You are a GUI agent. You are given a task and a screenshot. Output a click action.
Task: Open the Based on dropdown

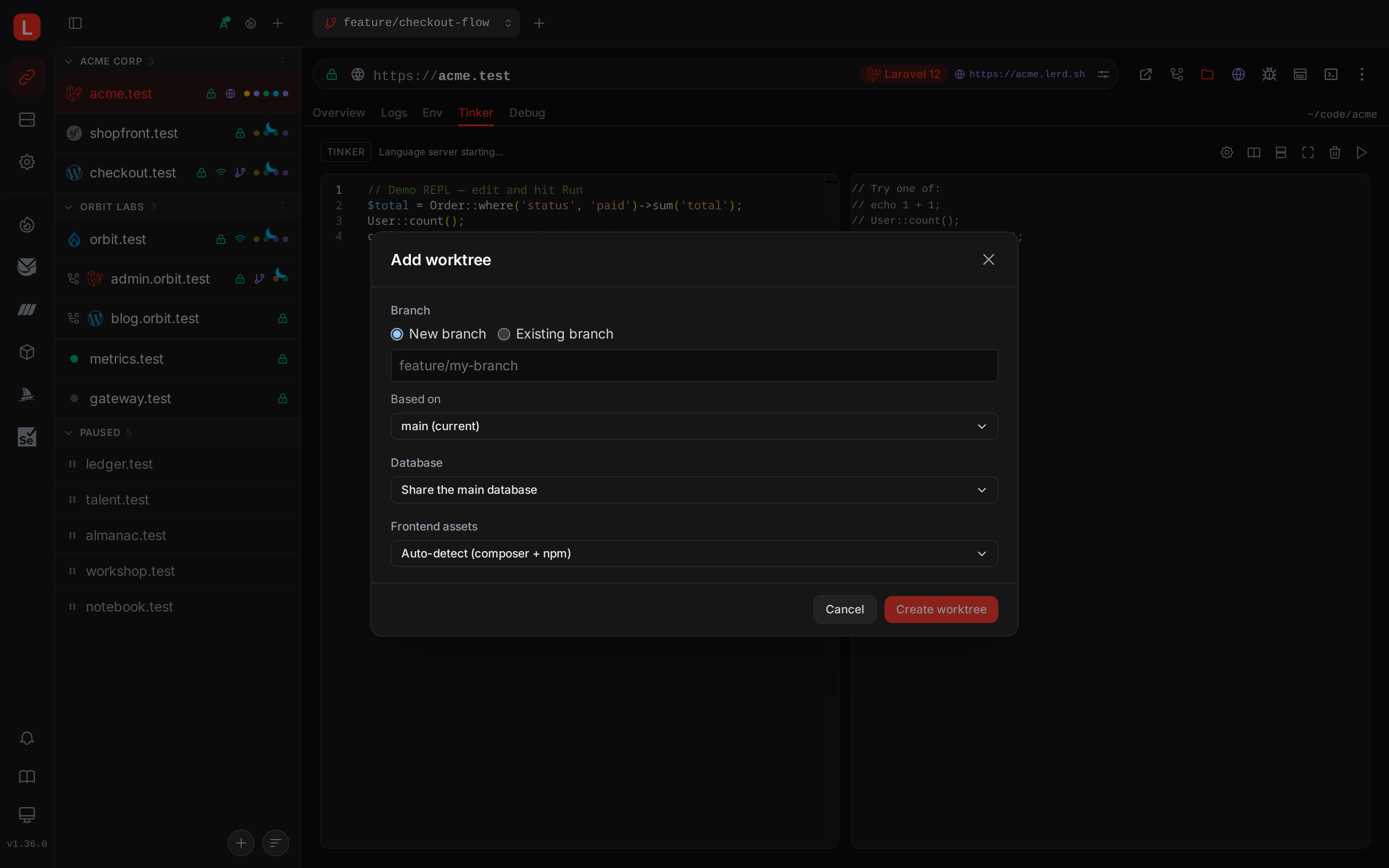point(694,426)
